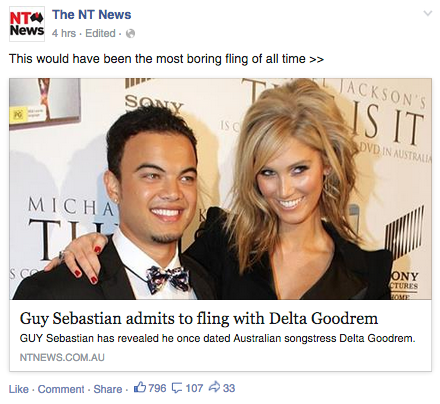Click the Share button
440x404 pixels.
tap(108, 389)
